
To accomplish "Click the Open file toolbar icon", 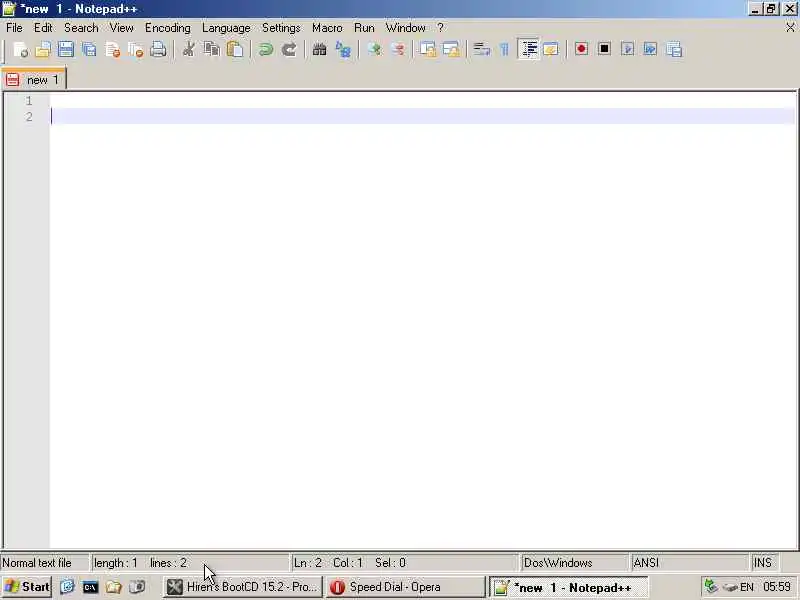I will (x=43, y=49).
